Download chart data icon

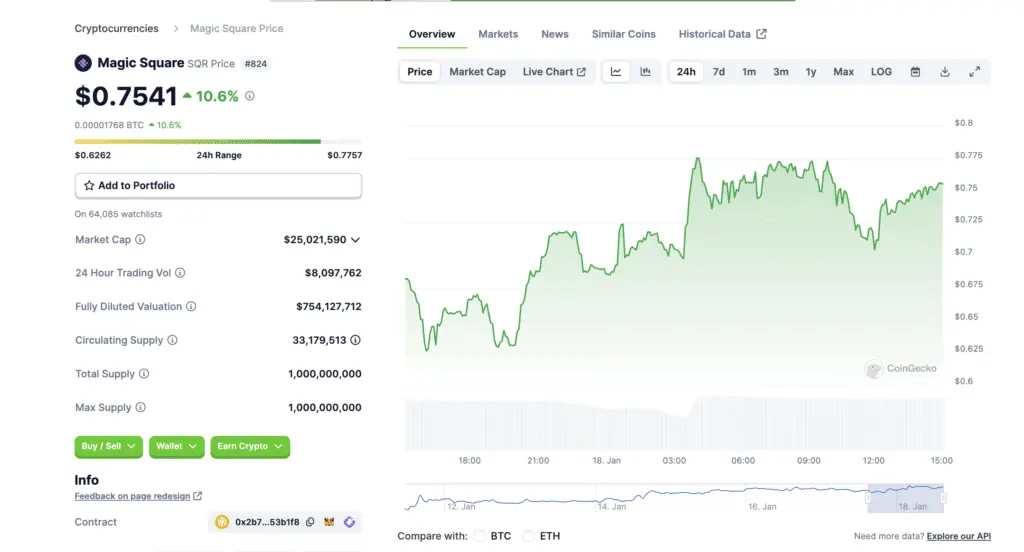click(945, 72)
